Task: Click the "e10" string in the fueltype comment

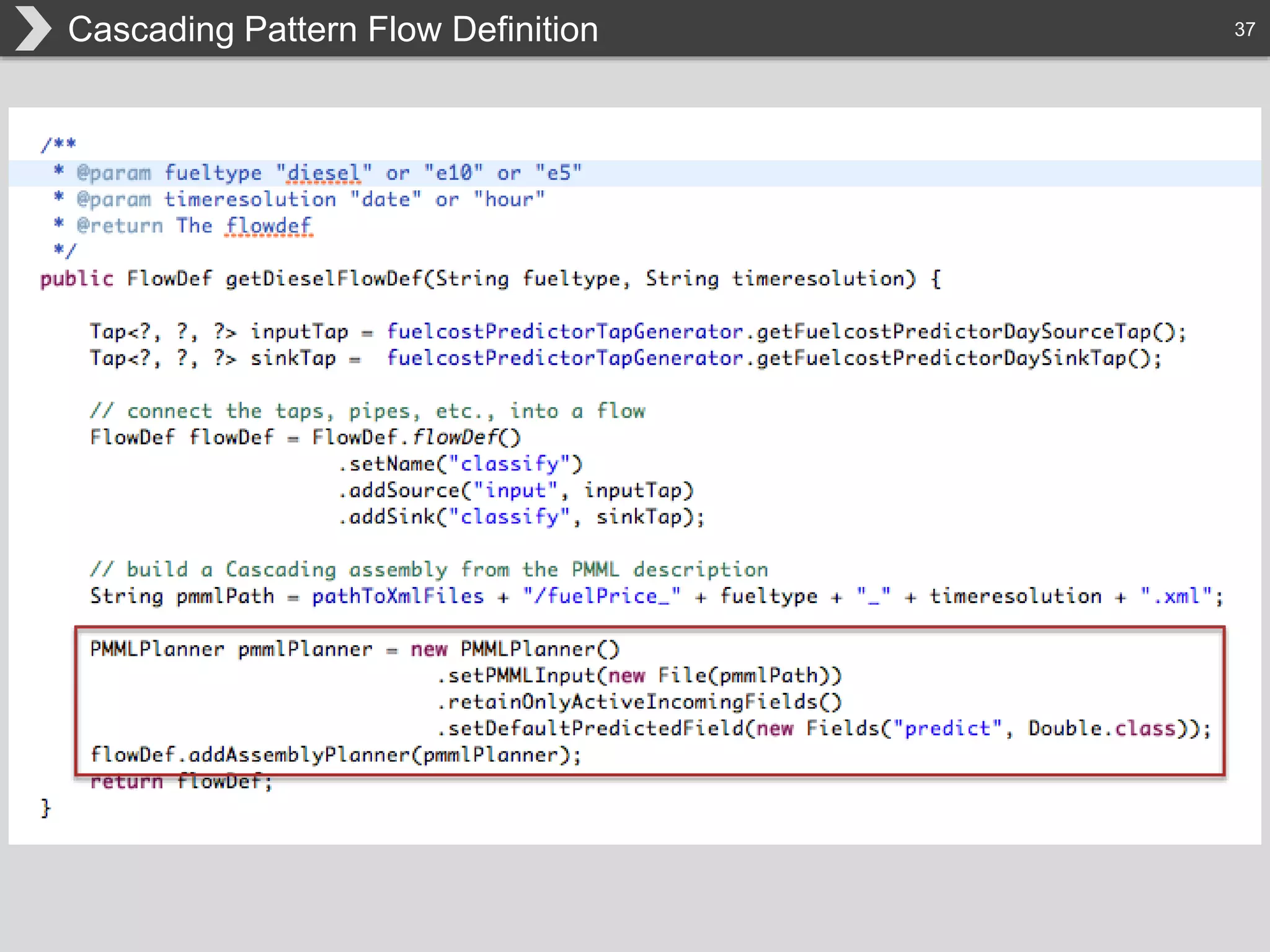Action: (x=453, y=173)
